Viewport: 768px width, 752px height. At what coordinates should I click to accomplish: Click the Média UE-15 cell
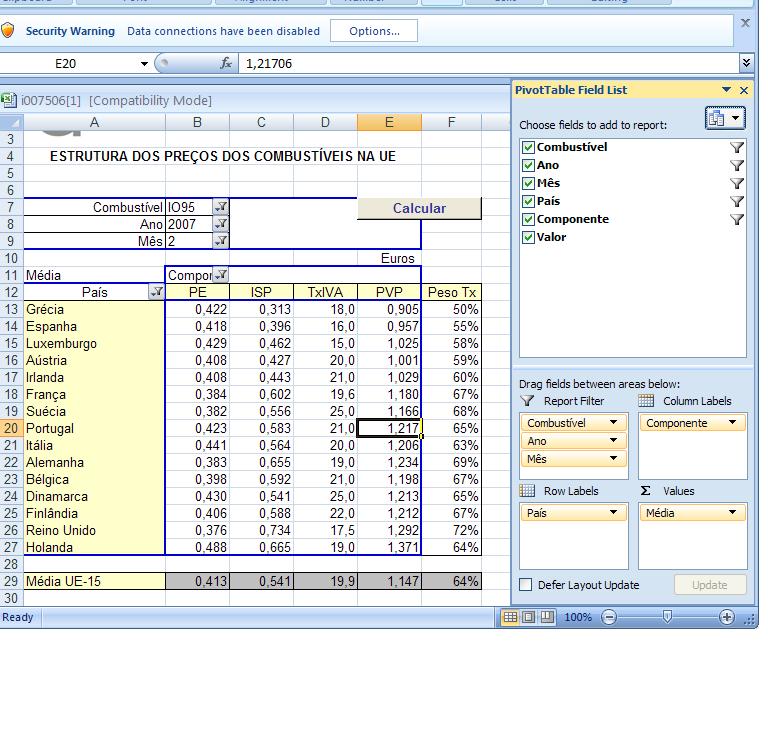click(x=94, y=581)
